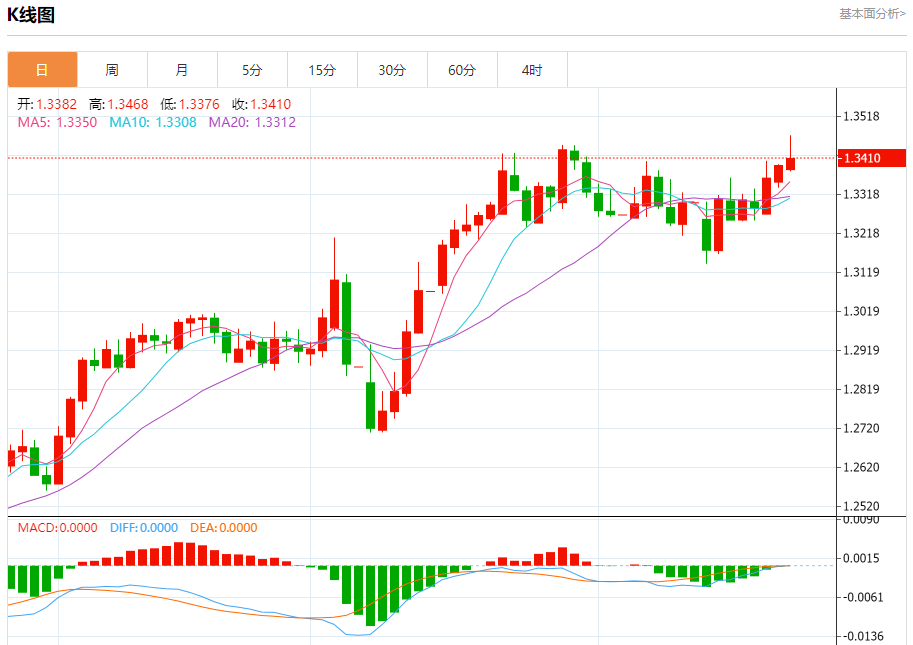Switch to the 4时 four-hour tab
913x645 pixels.
tap(532, 70)
